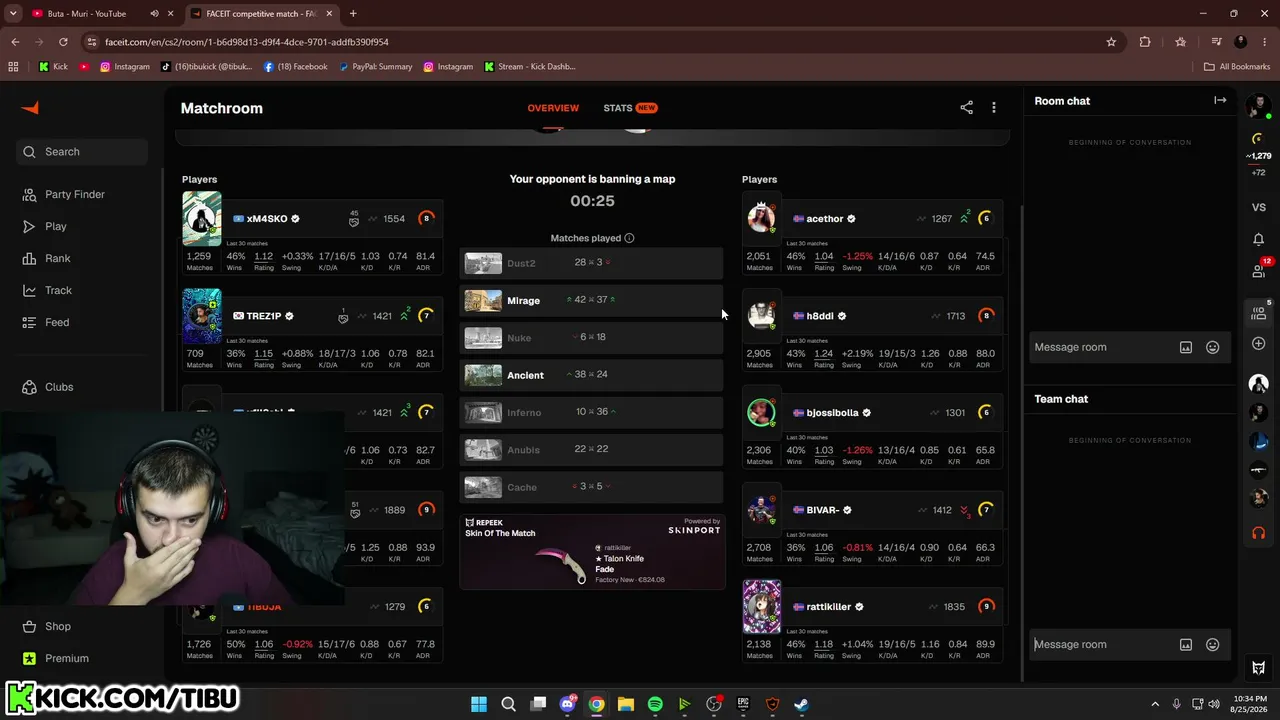Open player xM4SKO's profile name
The width and height of the screenshot is (1280, 720).
(x=267, y=219)
